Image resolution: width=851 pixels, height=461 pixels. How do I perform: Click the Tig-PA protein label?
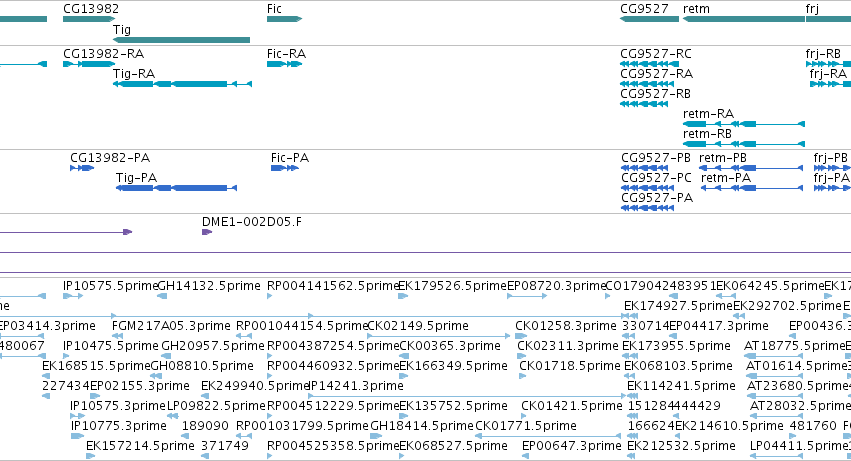click(x=136, y=178)
